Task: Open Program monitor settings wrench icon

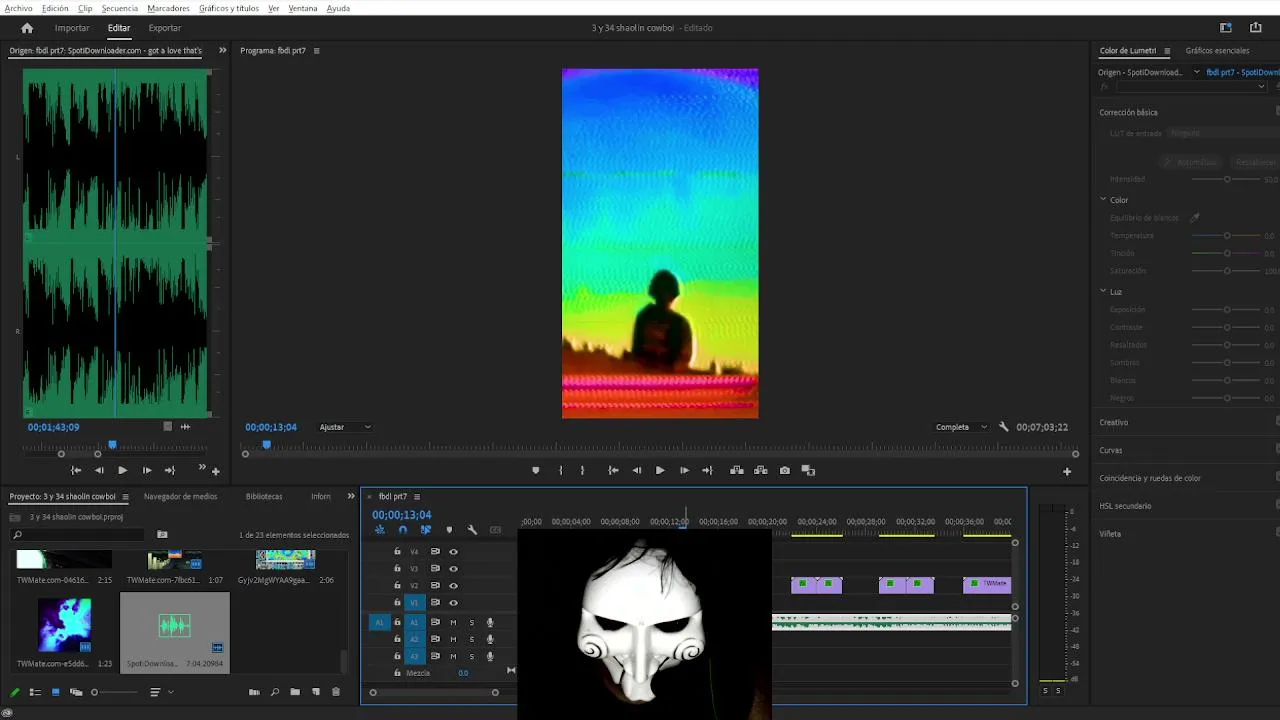Action: (1004, 427)
